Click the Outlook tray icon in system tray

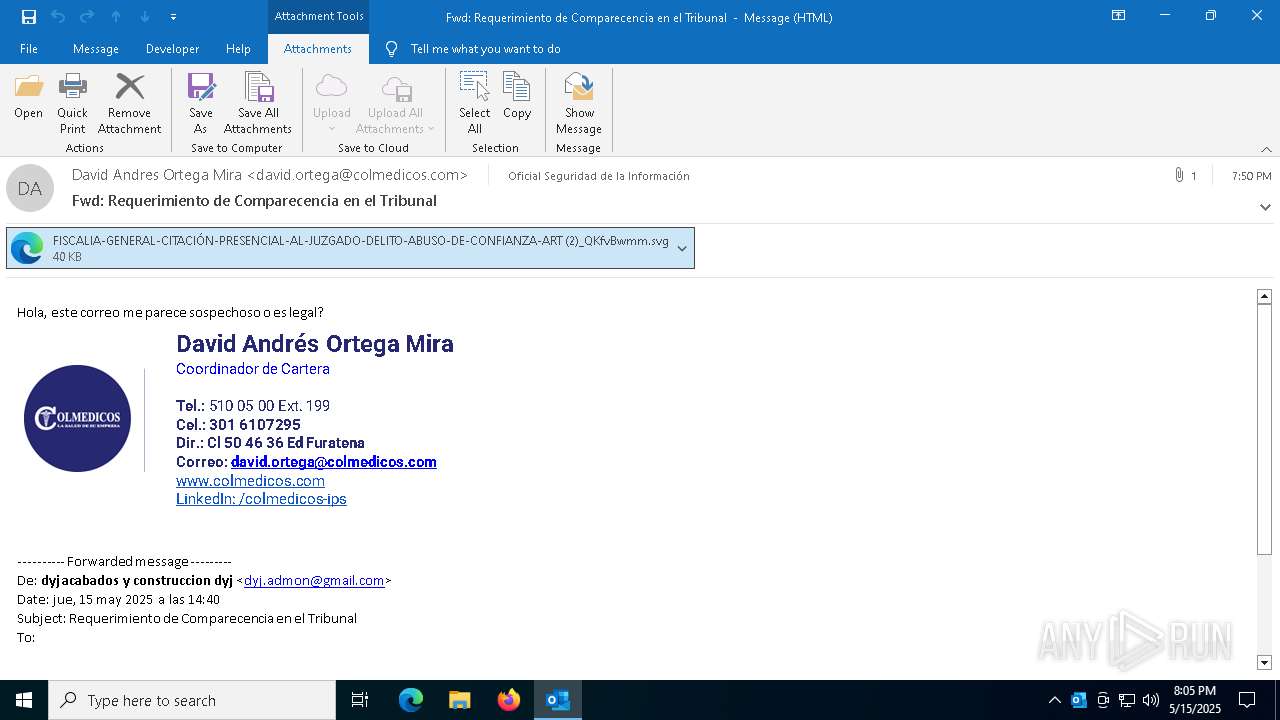[1079, 700]
